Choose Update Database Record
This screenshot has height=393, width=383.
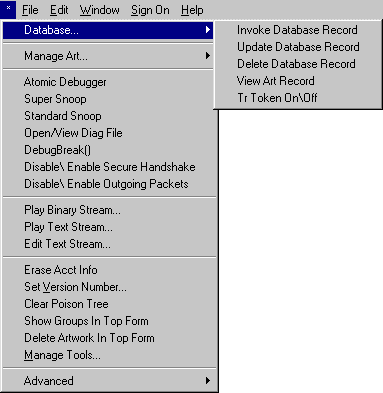pos(298,47)
